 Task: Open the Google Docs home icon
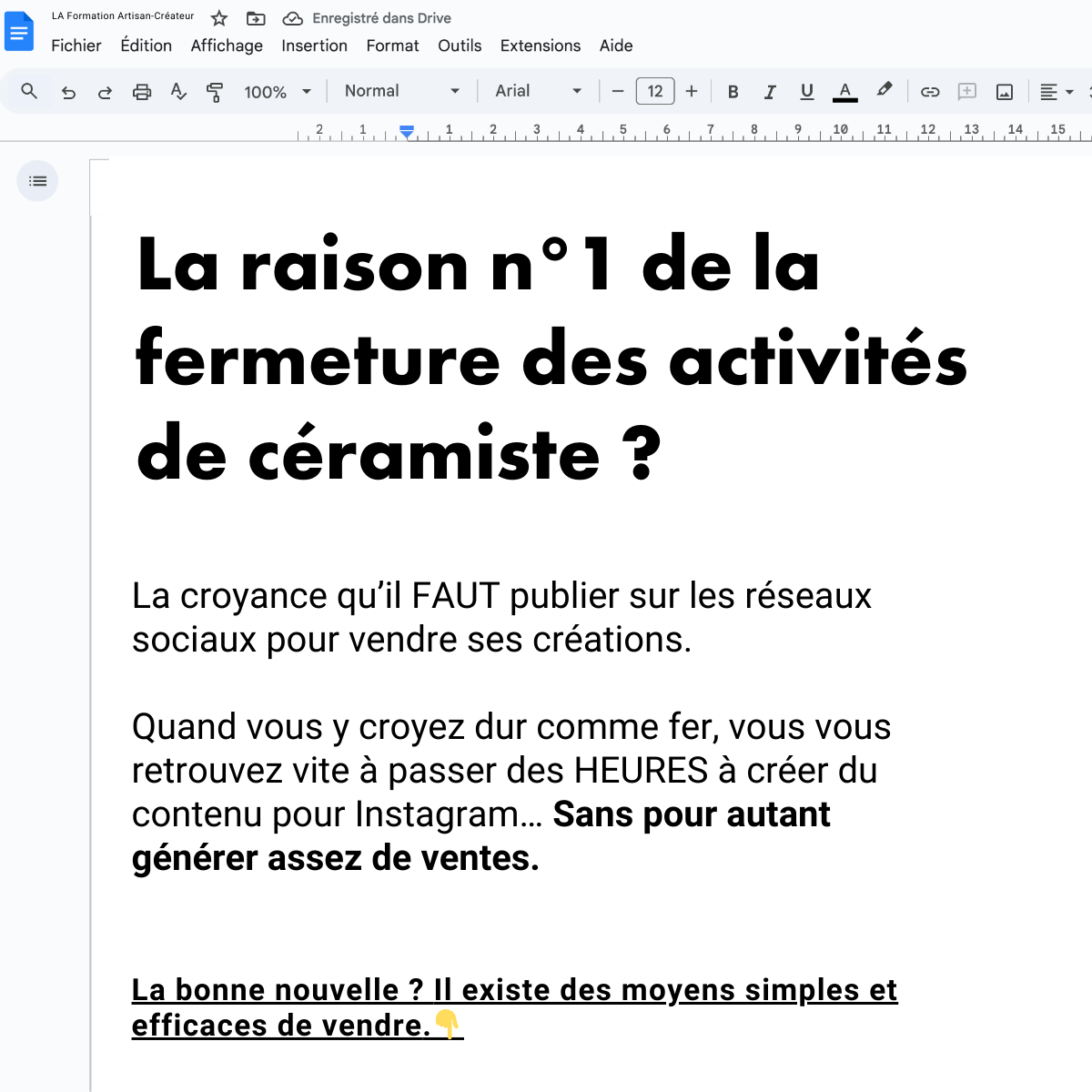click(x=19, y=32)
